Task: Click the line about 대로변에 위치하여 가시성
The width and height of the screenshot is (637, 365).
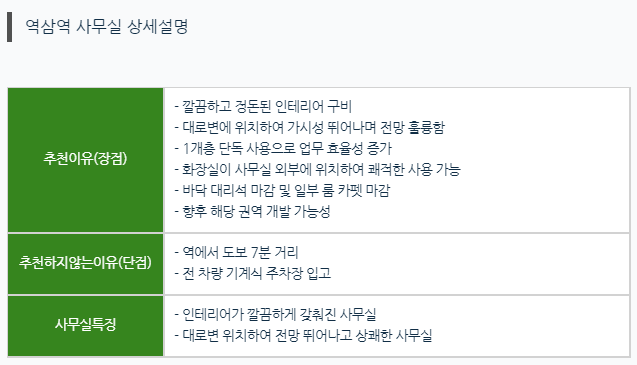Action: (310, 128)
